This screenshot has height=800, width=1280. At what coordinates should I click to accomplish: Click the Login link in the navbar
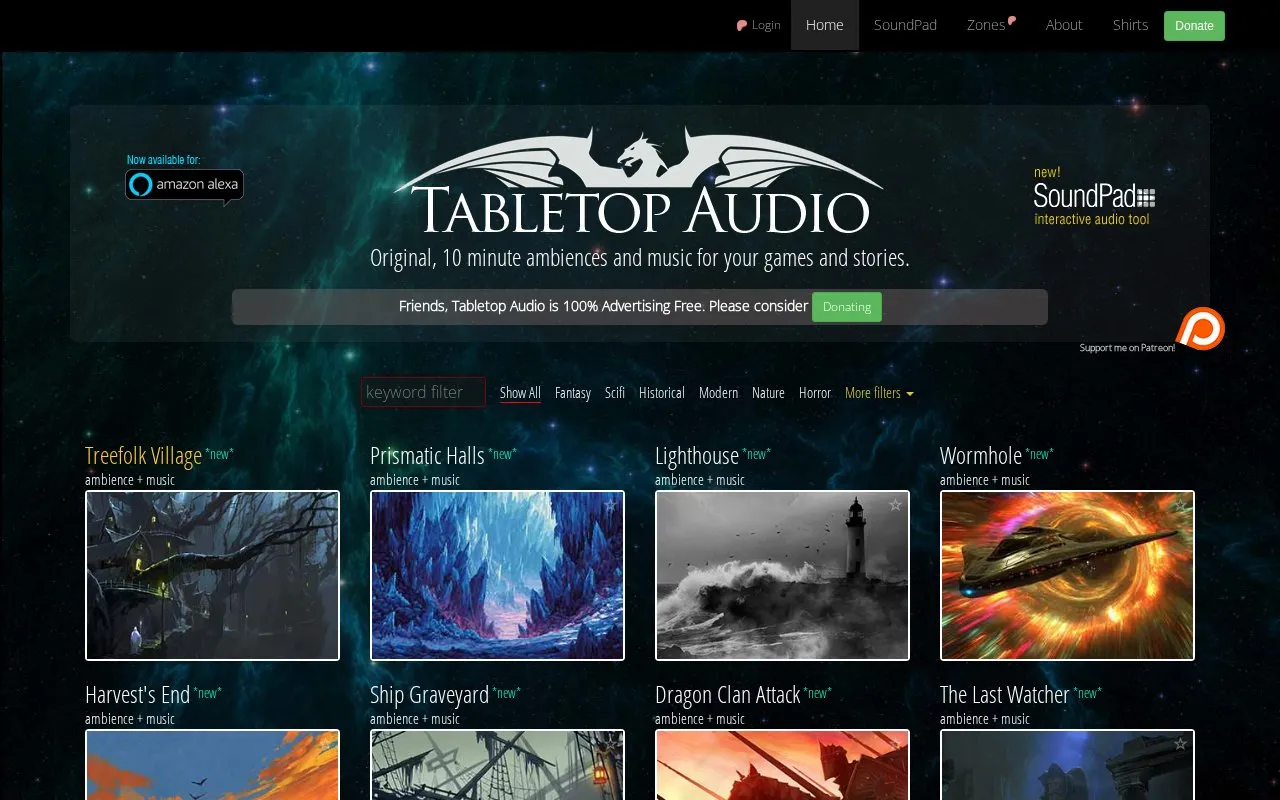tap(759, 25)
